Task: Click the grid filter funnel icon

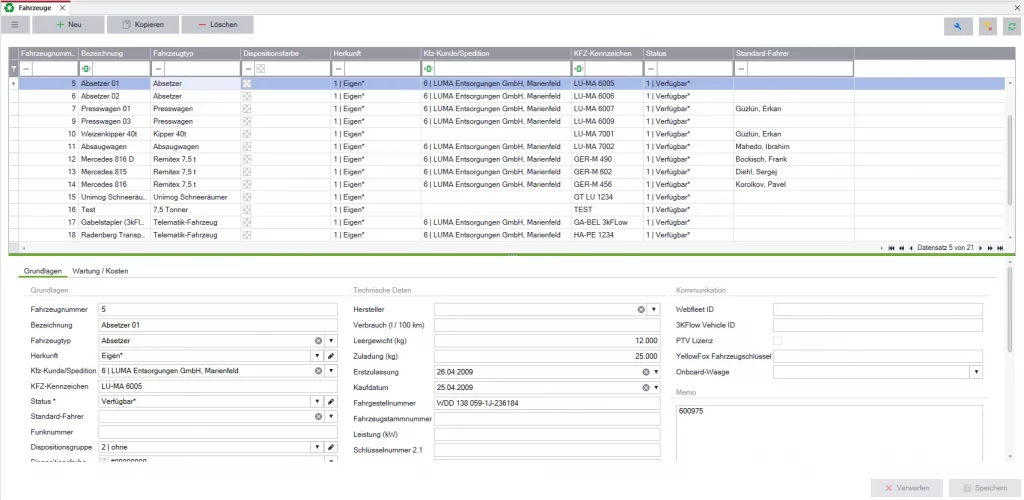Action: click(x=14, y=69)
